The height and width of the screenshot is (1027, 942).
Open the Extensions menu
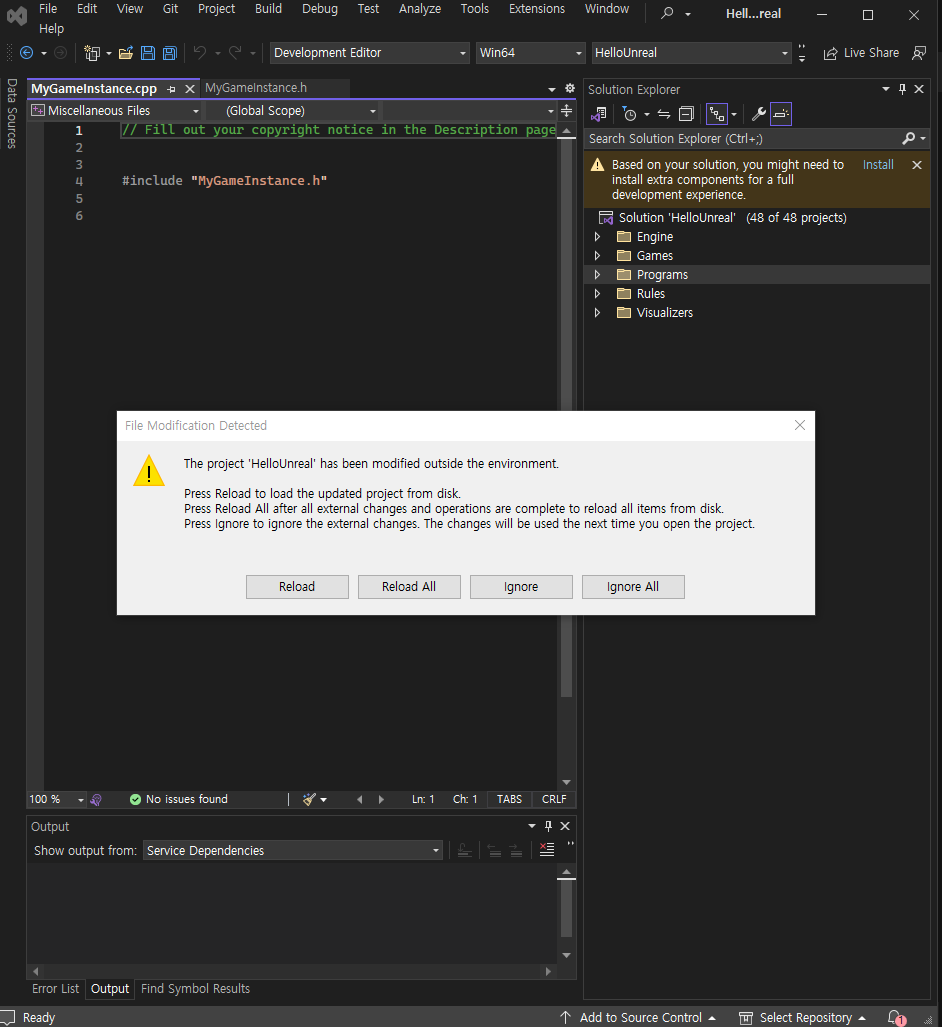click(x=537, y=9)
